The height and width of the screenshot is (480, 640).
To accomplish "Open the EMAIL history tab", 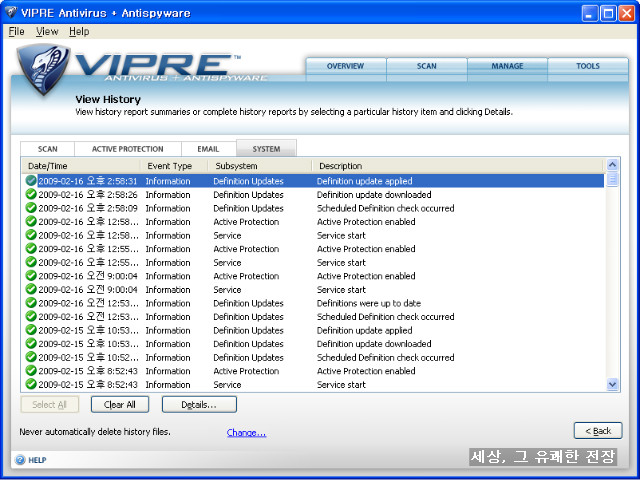I will coord(208,149).
